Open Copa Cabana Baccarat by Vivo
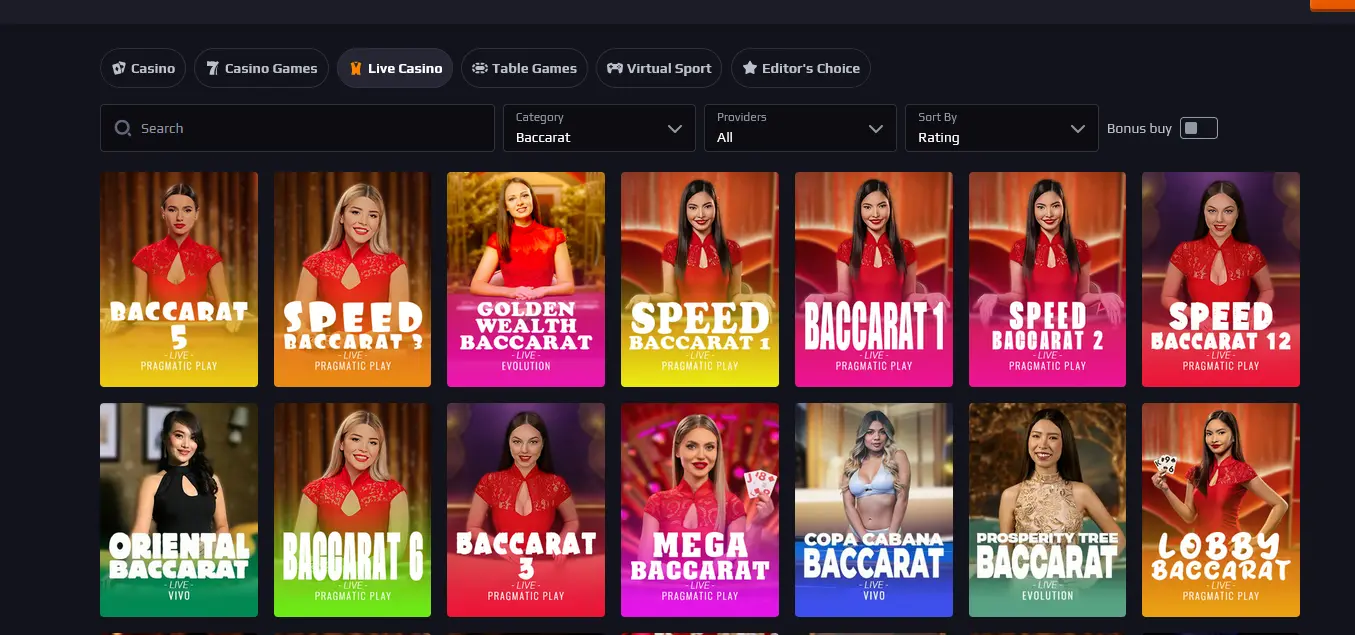Image resolution: width=1355 pixels, height=635 pixels. coord(874,510)
